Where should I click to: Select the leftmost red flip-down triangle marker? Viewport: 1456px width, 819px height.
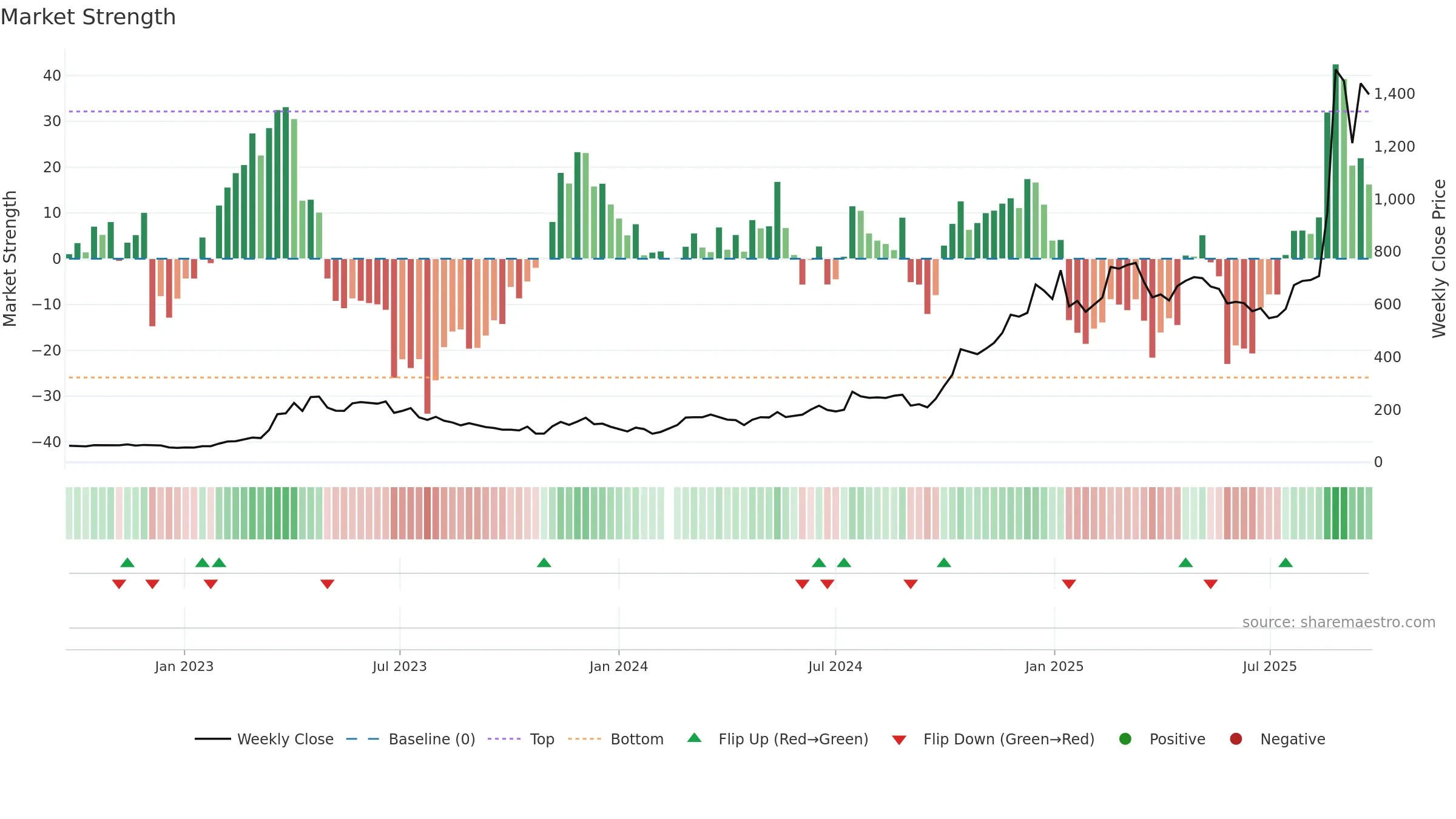click(119, 584)
